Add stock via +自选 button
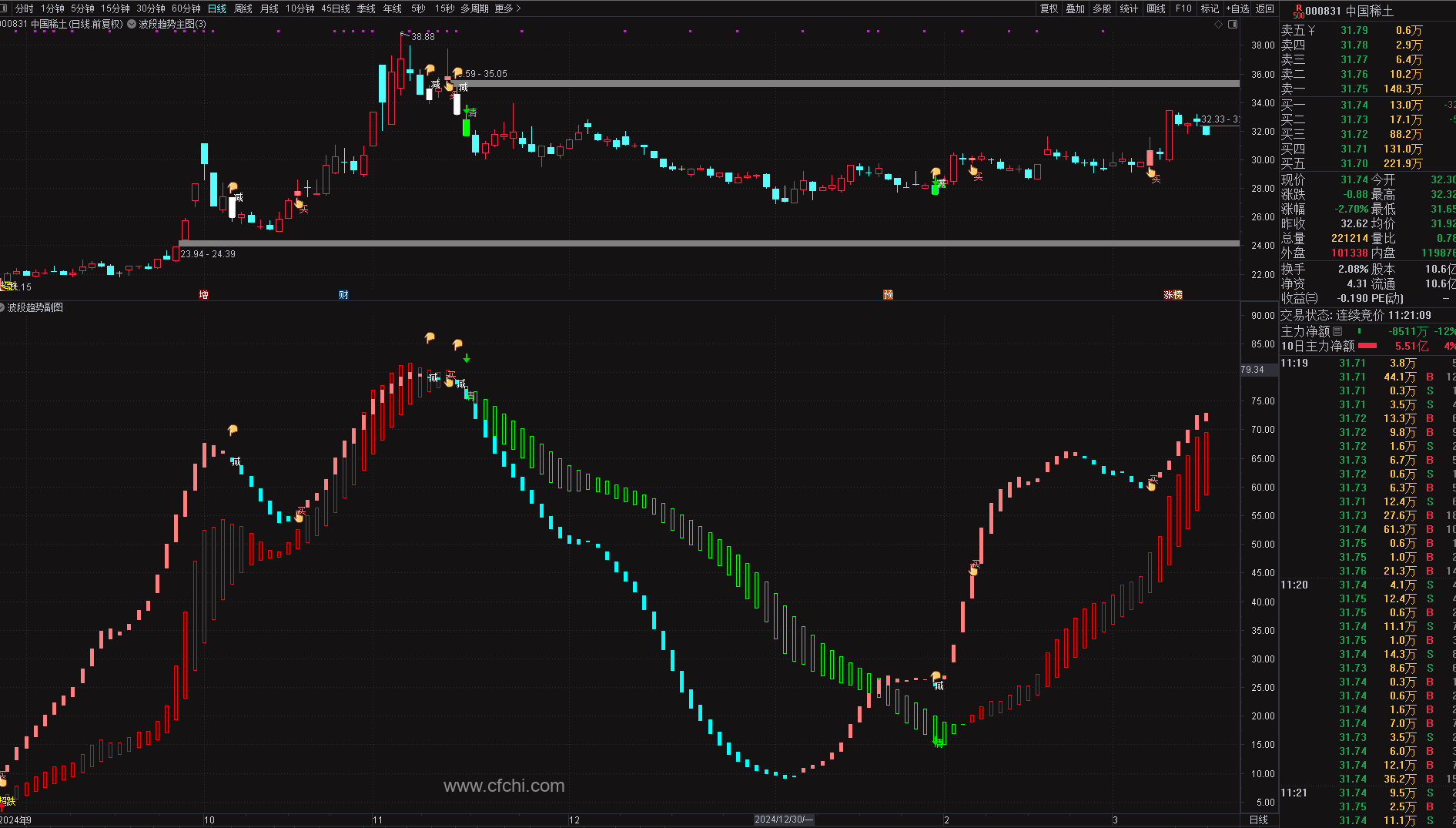 coord(1238,8)
